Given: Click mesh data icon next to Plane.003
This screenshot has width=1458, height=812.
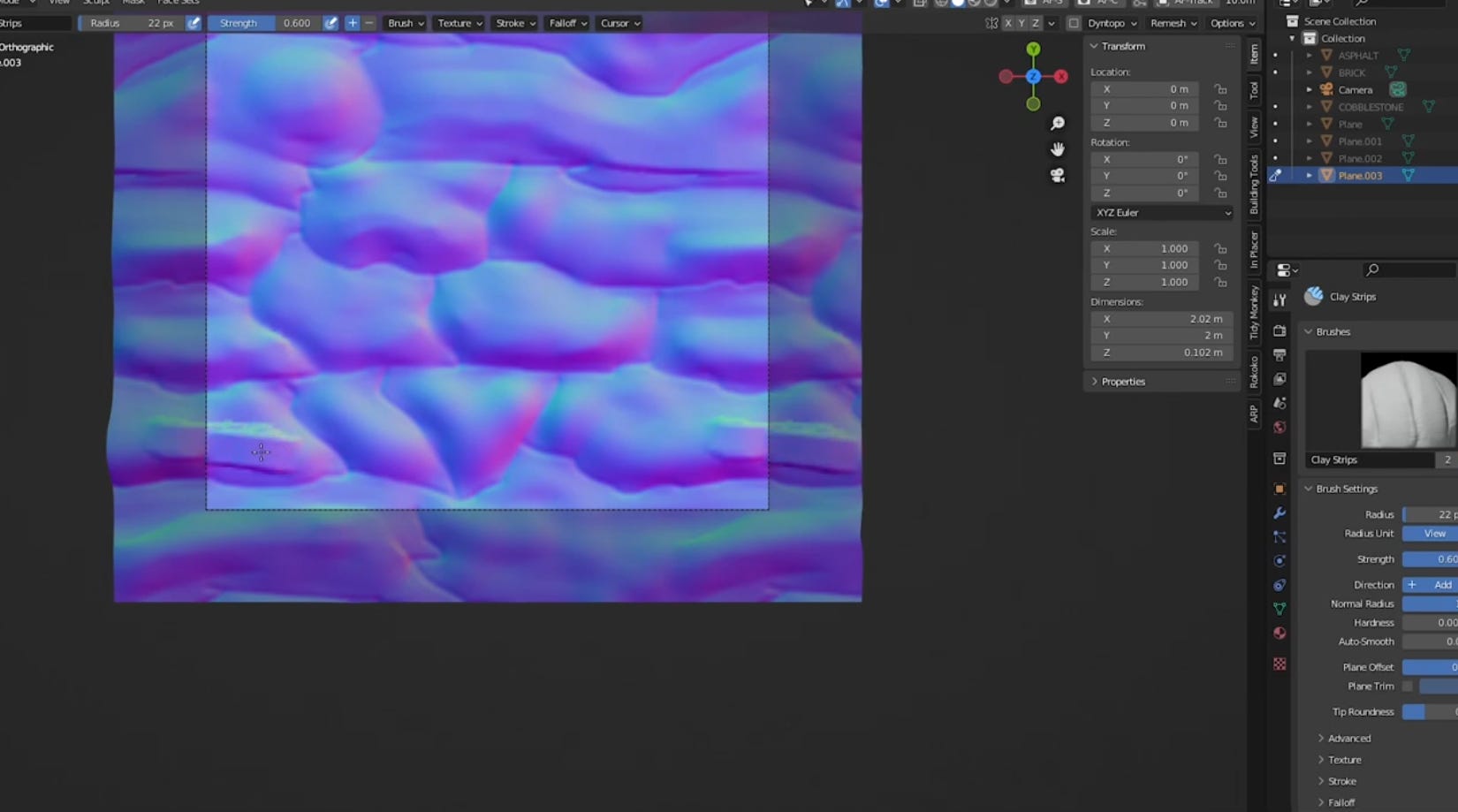Looking at the screenshot, I should point(1409,176).
